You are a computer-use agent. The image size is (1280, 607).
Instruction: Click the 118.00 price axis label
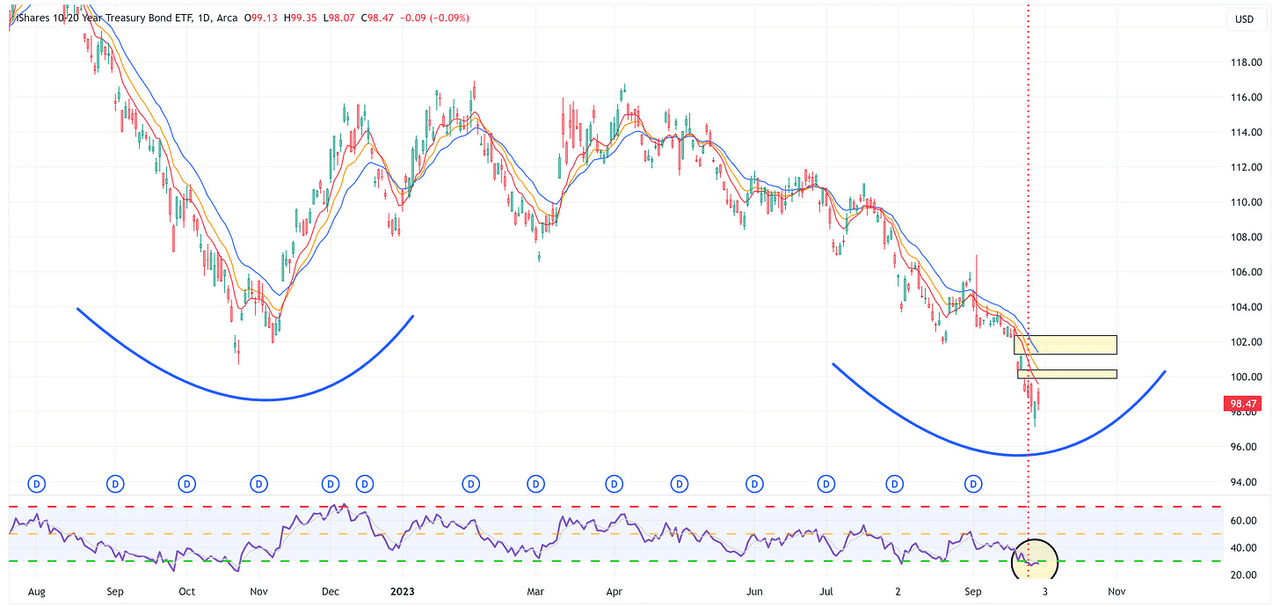point(1244,62)
